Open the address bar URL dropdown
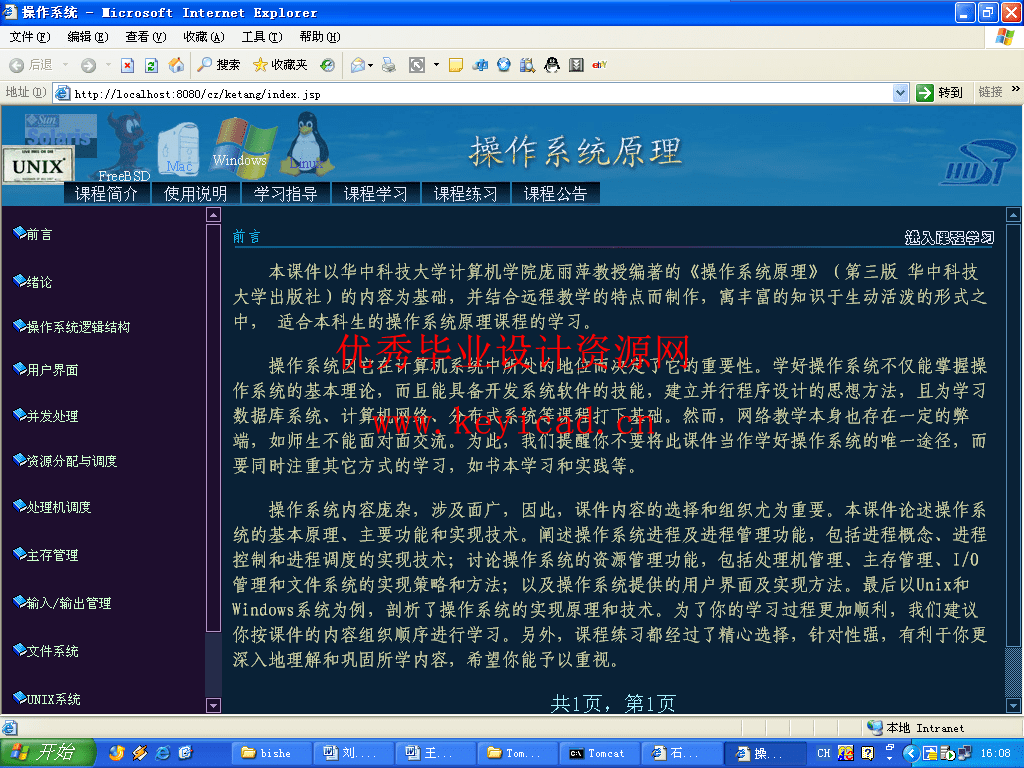 pyautogui.click(x=900, y=93)
